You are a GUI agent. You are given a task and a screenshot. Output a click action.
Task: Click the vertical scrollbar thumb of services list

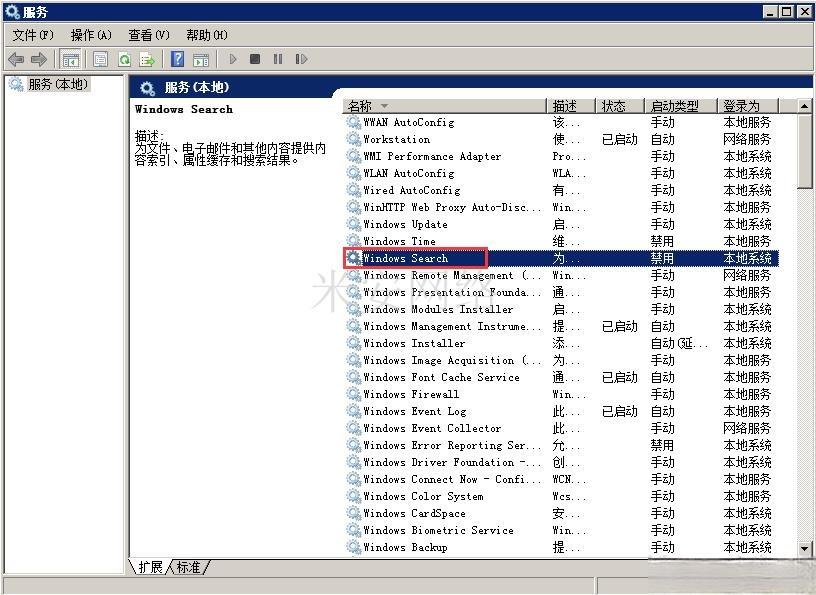coord(804,151)
